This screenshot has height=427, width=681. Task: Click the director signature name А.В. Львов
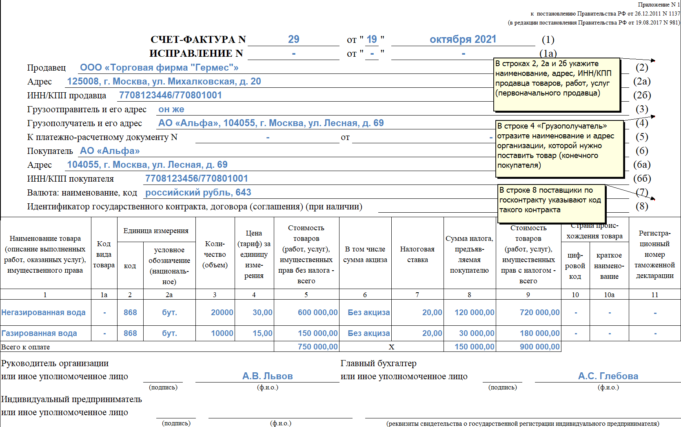pos(269,375)
